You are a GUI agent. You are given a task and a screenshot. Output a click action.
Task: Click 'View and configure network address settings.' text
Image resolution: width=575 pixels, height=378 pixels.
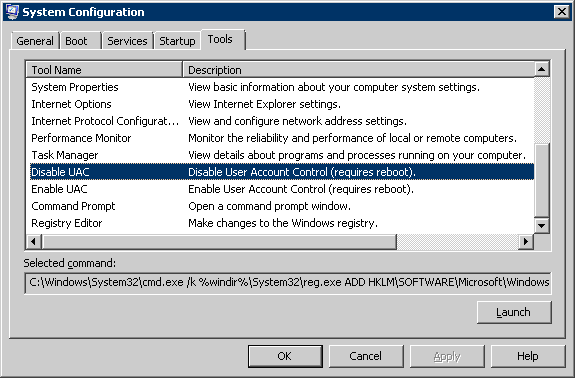(297, 121)
